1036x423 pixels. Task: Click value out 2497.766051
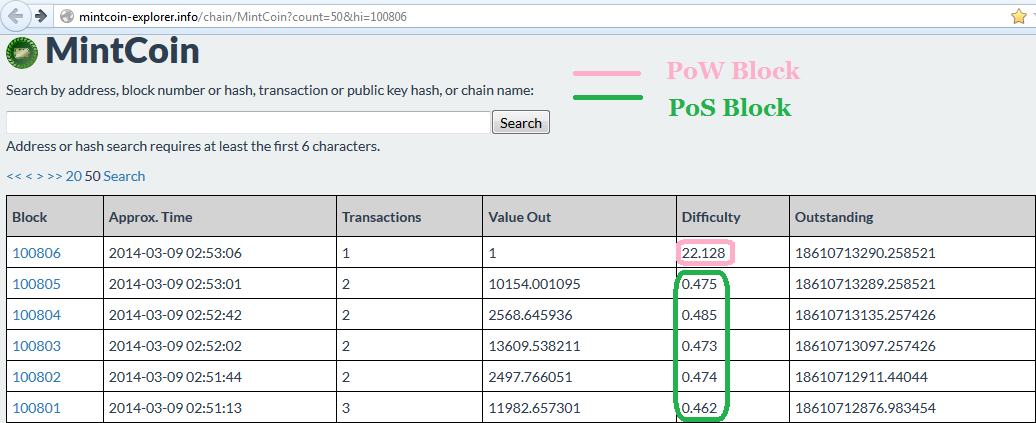coord(530,377)
